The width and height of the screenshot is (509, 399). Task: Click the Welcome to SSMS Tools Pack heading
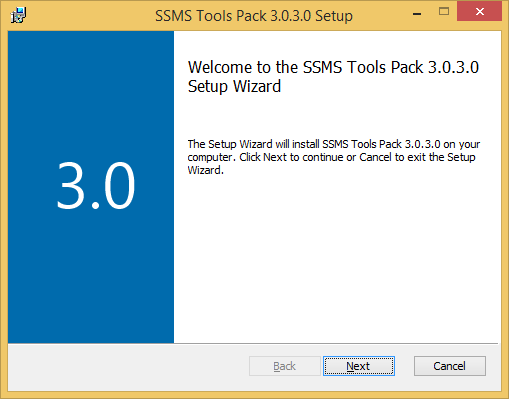pos(333,77)
